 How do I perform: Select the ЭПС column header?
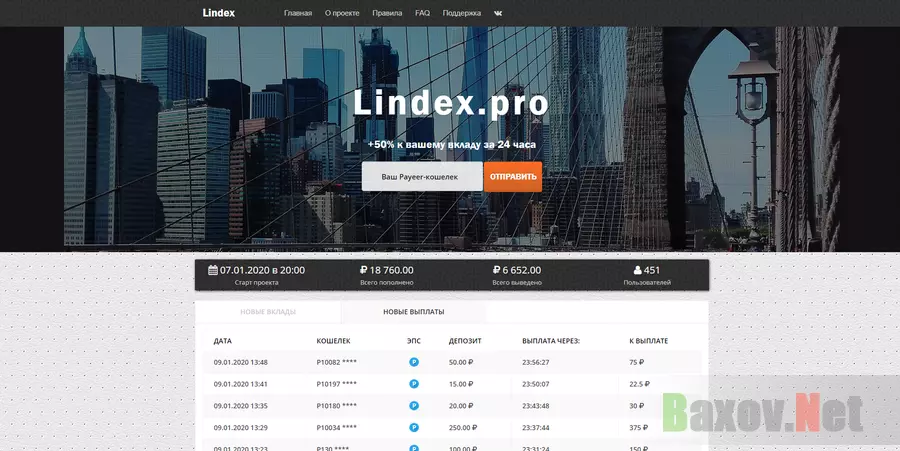pos(414,341)
